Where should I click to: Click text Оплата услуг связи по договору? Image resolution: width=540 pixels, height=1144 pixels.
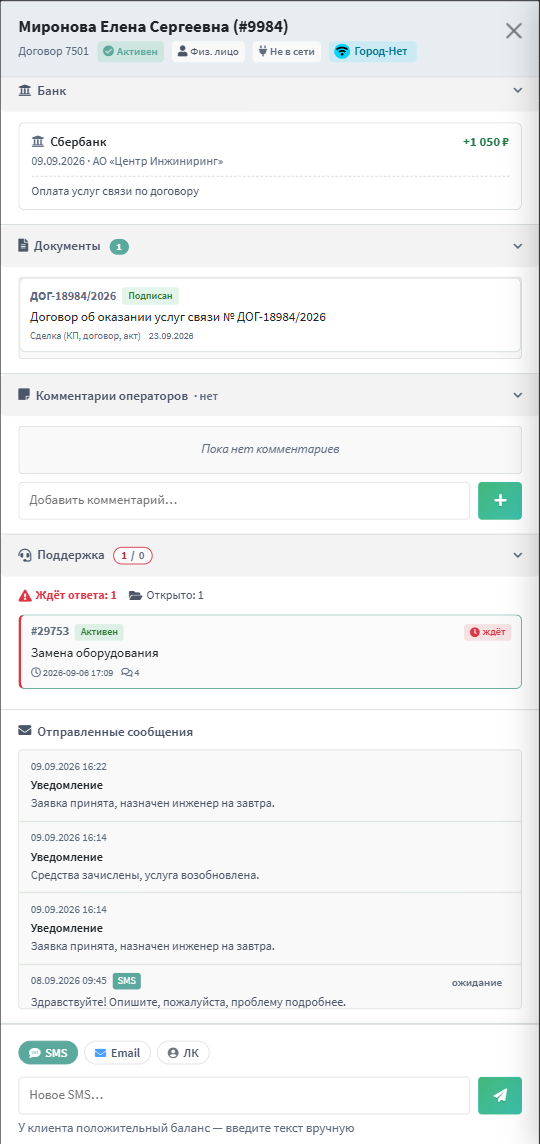[115, 191]
